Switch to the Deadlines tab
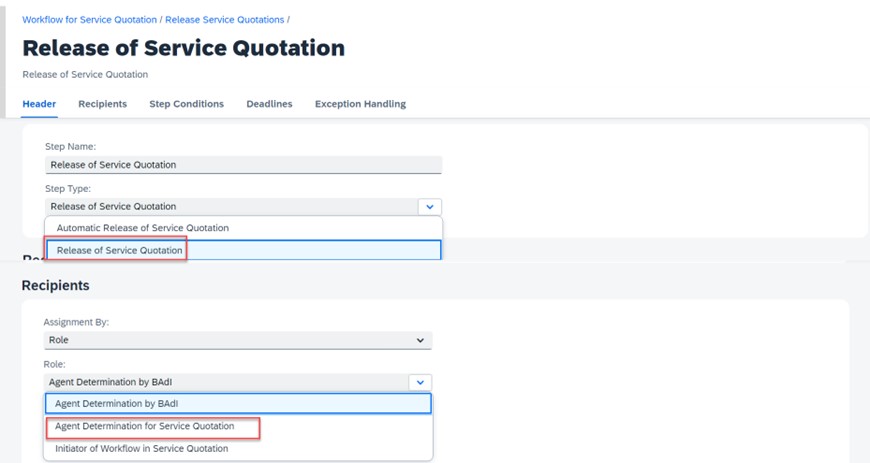The image size is (870, 463). pyautogui.click(x=269, y=104)
